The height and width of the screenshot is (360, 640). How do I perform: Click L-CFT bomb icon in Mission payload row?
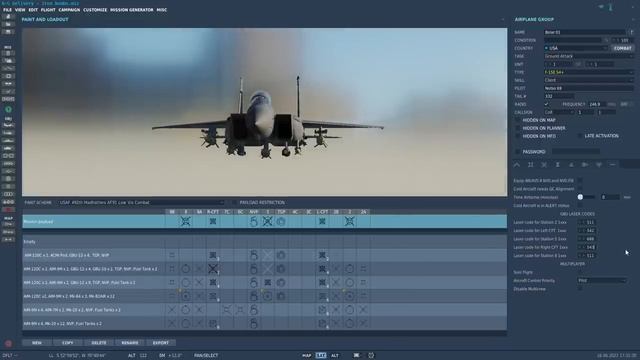[x=322, y=222]
